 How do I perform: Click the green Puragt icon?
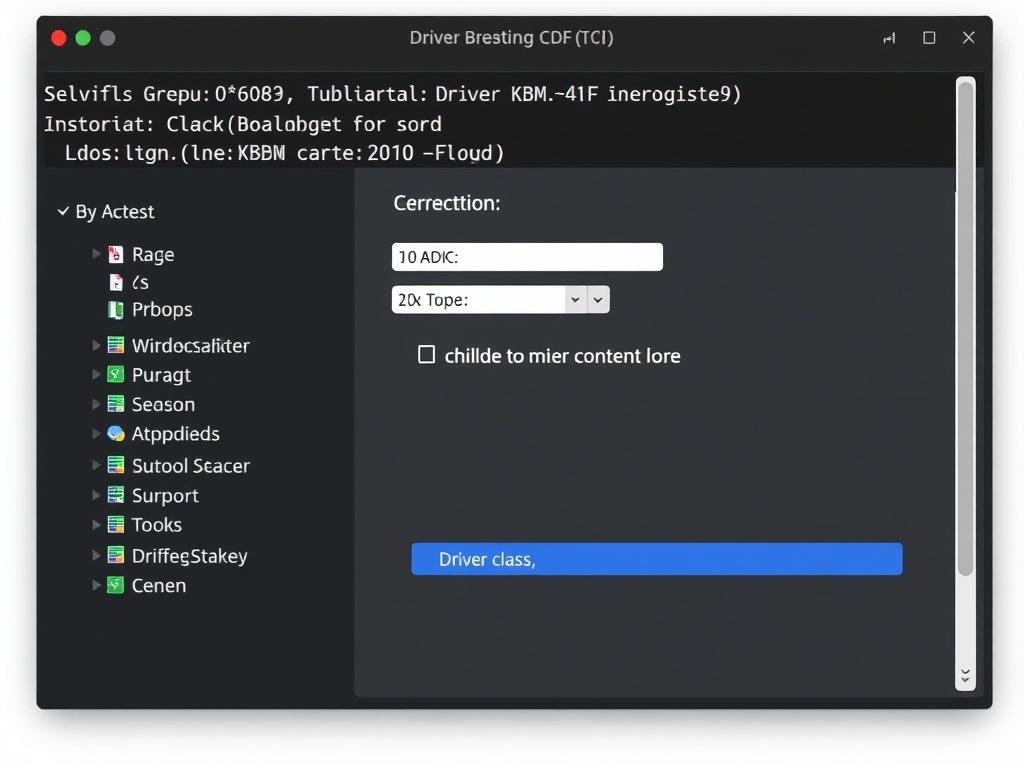point(116,374)
